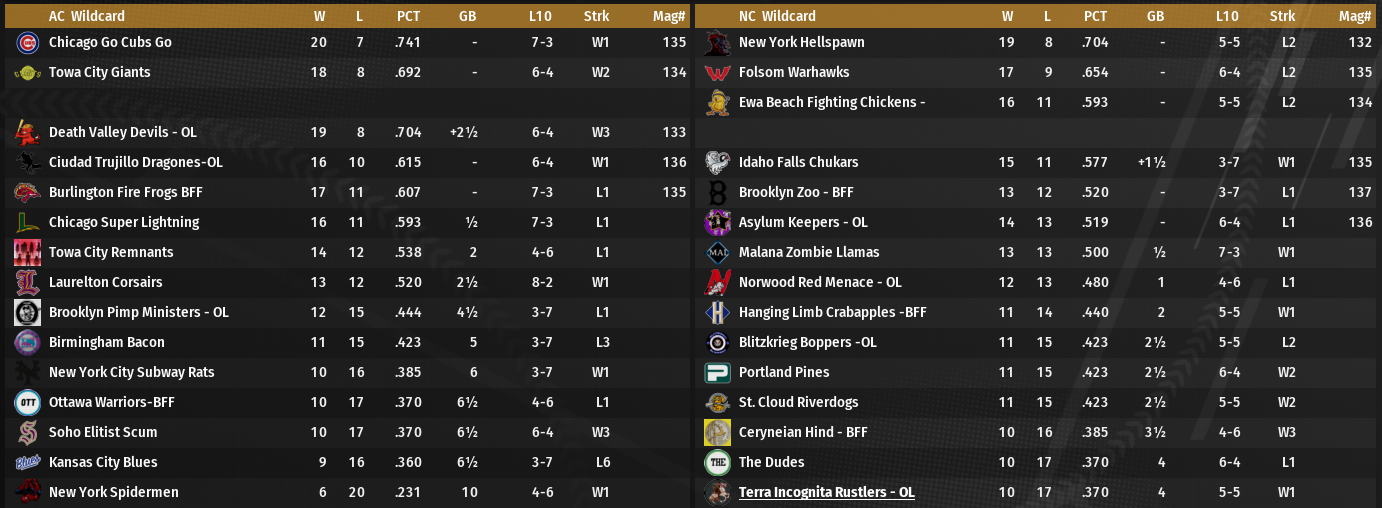Image resolution: width=1382 pixels, height=508 pixels.
Task: Click the Kansas City Blues logo
Action: (x=27, y=462)
